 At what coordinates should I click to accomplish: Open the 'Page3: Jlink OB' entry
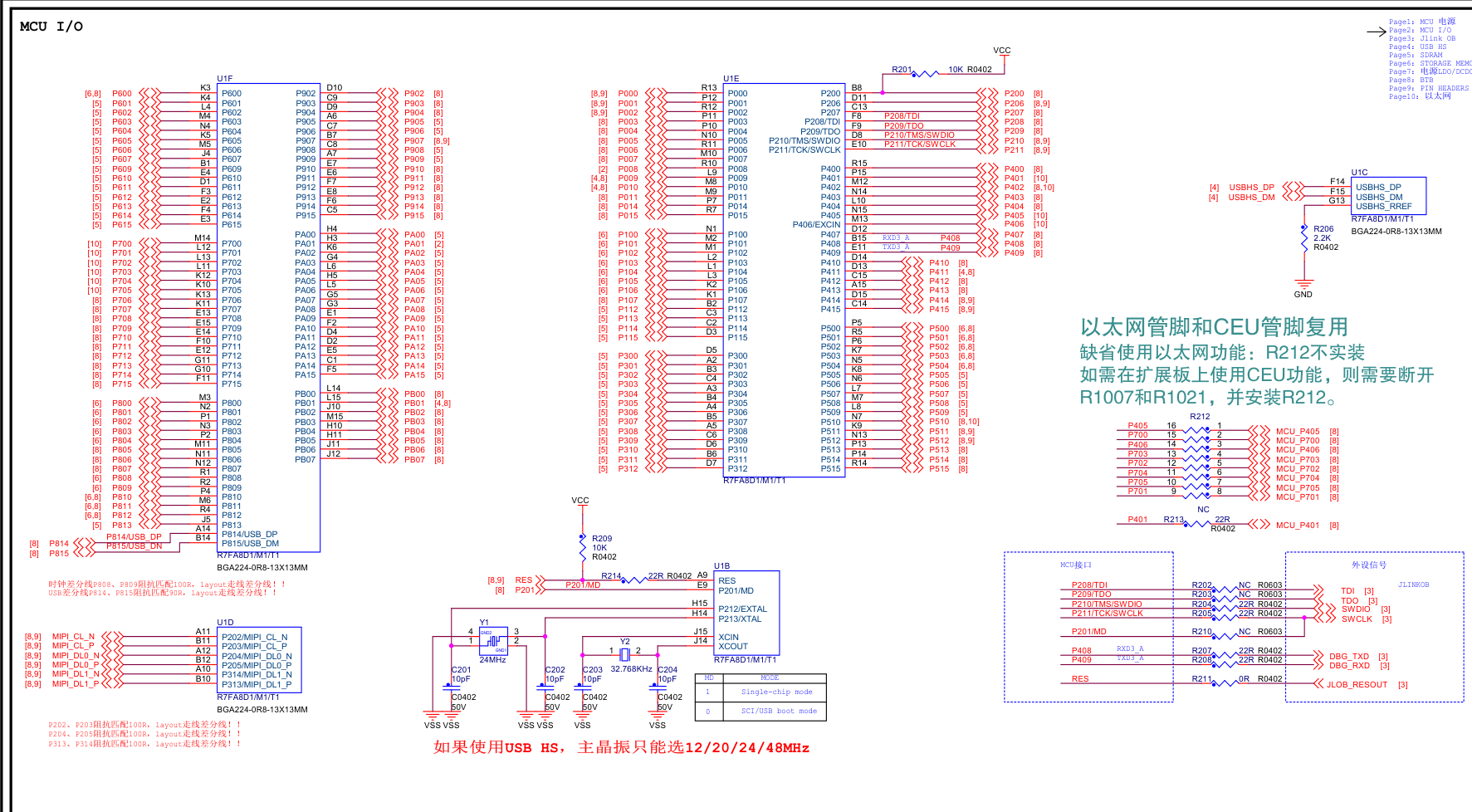click(x=1421, y=38)
